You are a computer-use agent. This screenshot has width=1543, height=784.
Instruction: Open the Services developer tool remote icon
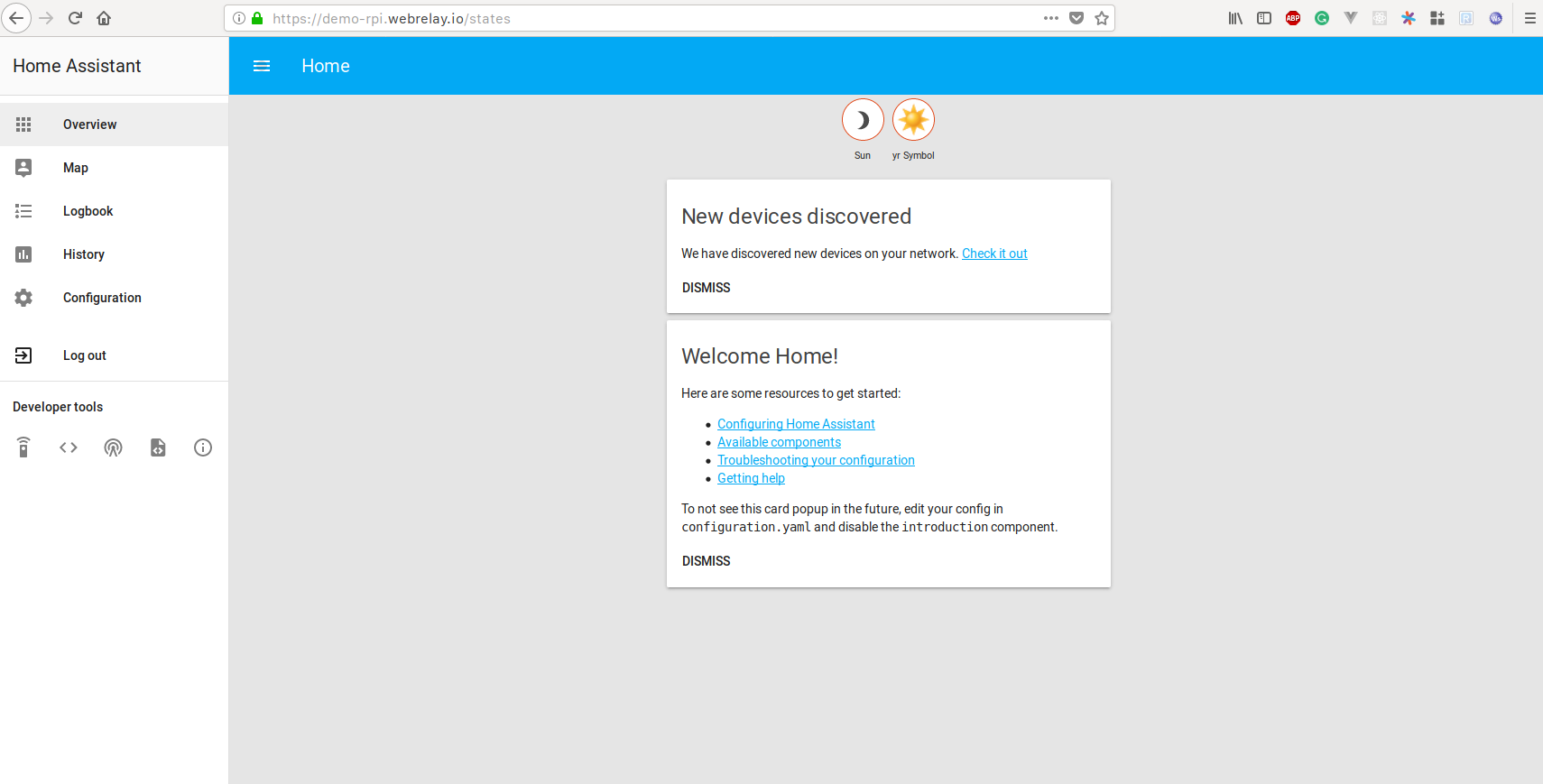coord(23,447)
